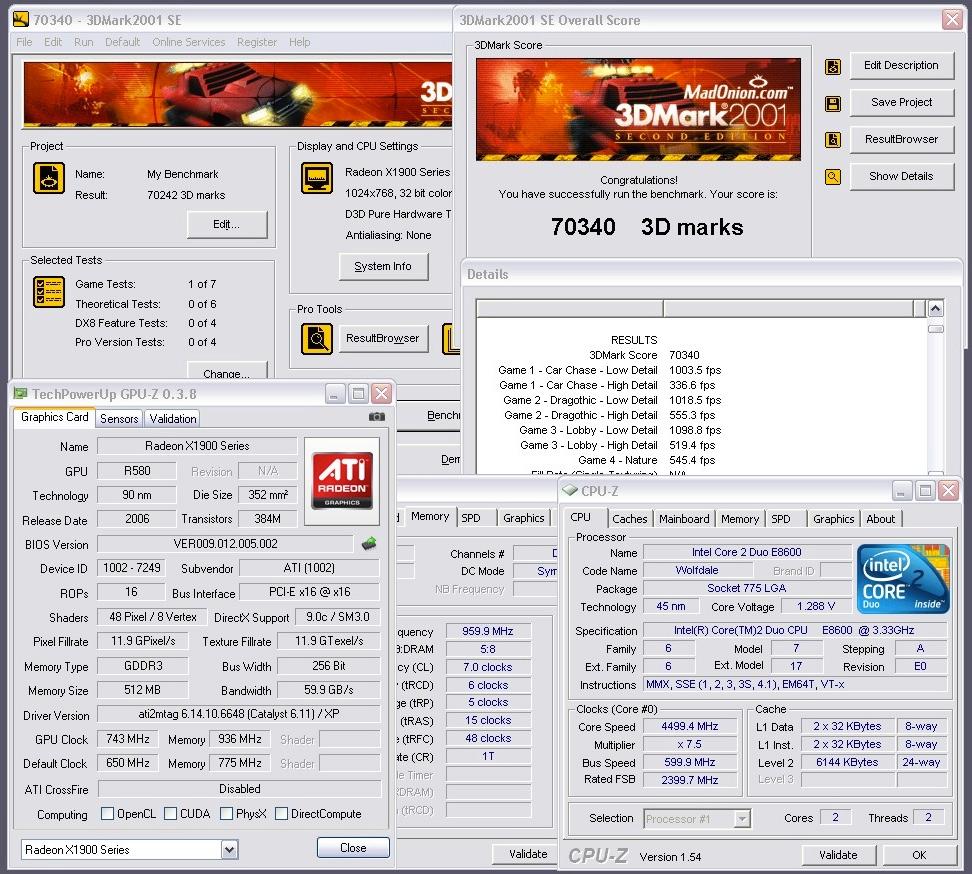
Task: Open the Edit menu in 3DMark2001 SE
Action: coord(53,42)
